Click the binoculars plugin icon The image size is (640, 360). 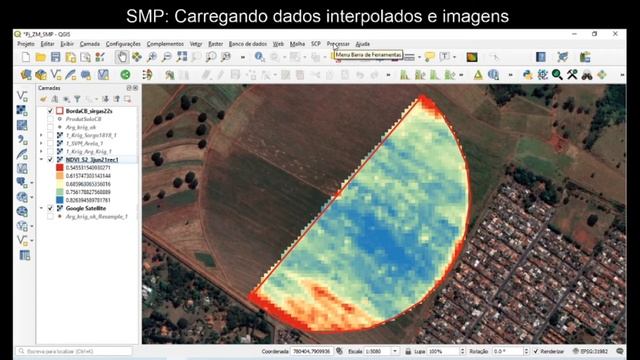(x=587, y=75)
